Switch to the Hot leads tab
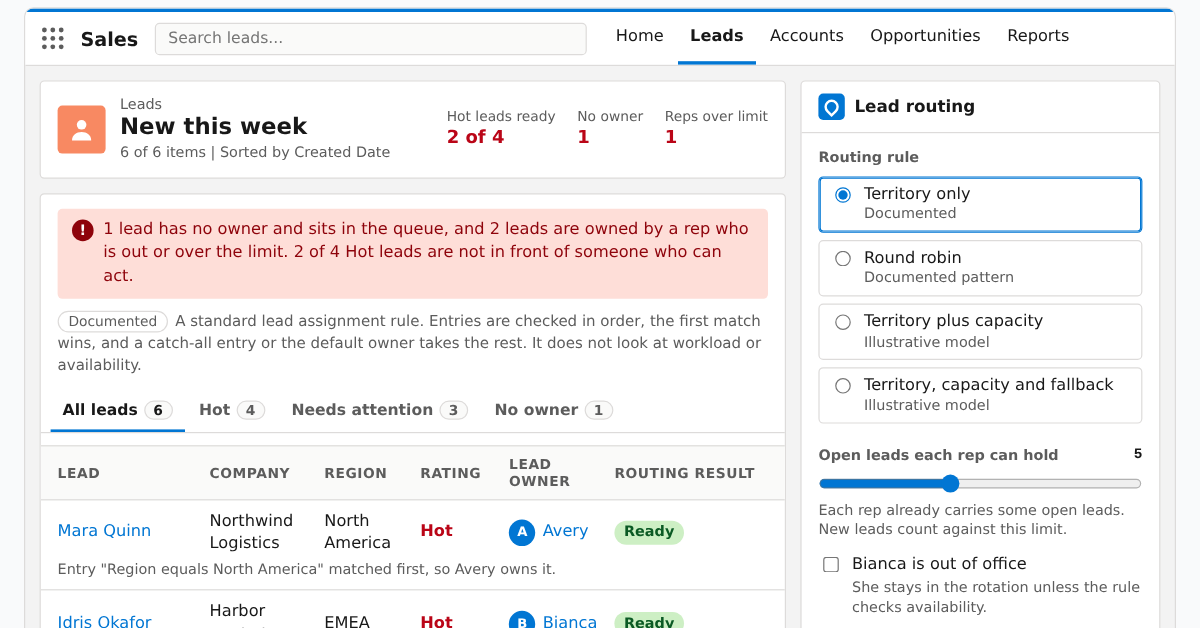 [232, 410]
